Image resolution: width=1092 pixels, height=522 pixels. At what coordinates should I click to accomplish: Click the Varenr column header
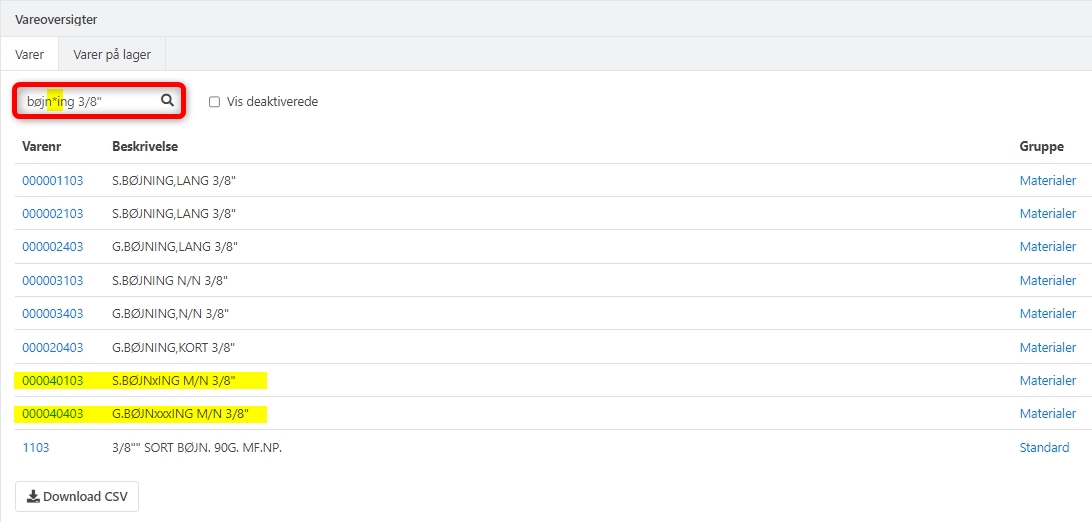pos(42,147)
